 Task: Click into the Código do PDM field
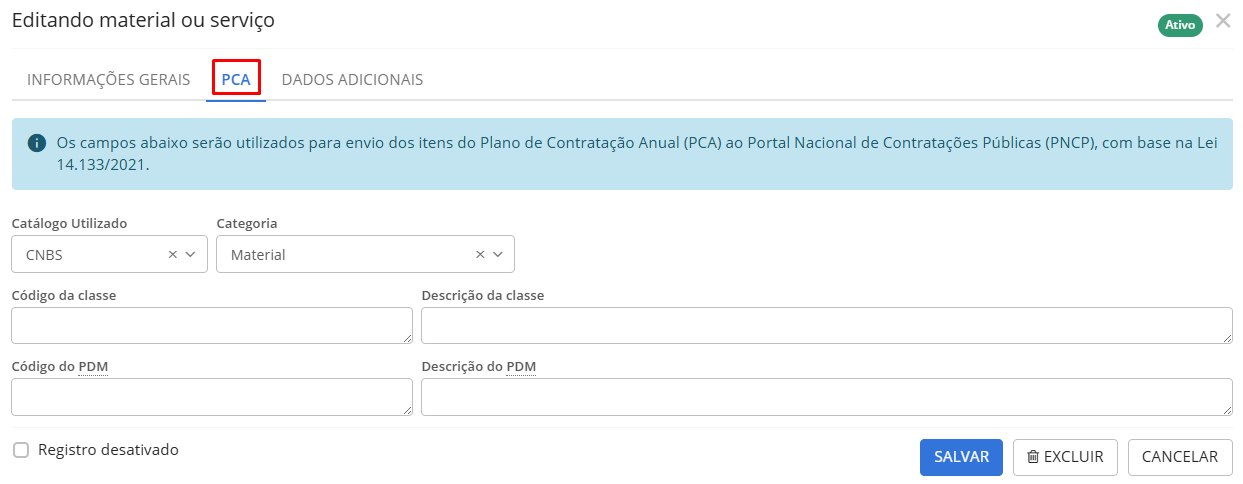point(212,397)
